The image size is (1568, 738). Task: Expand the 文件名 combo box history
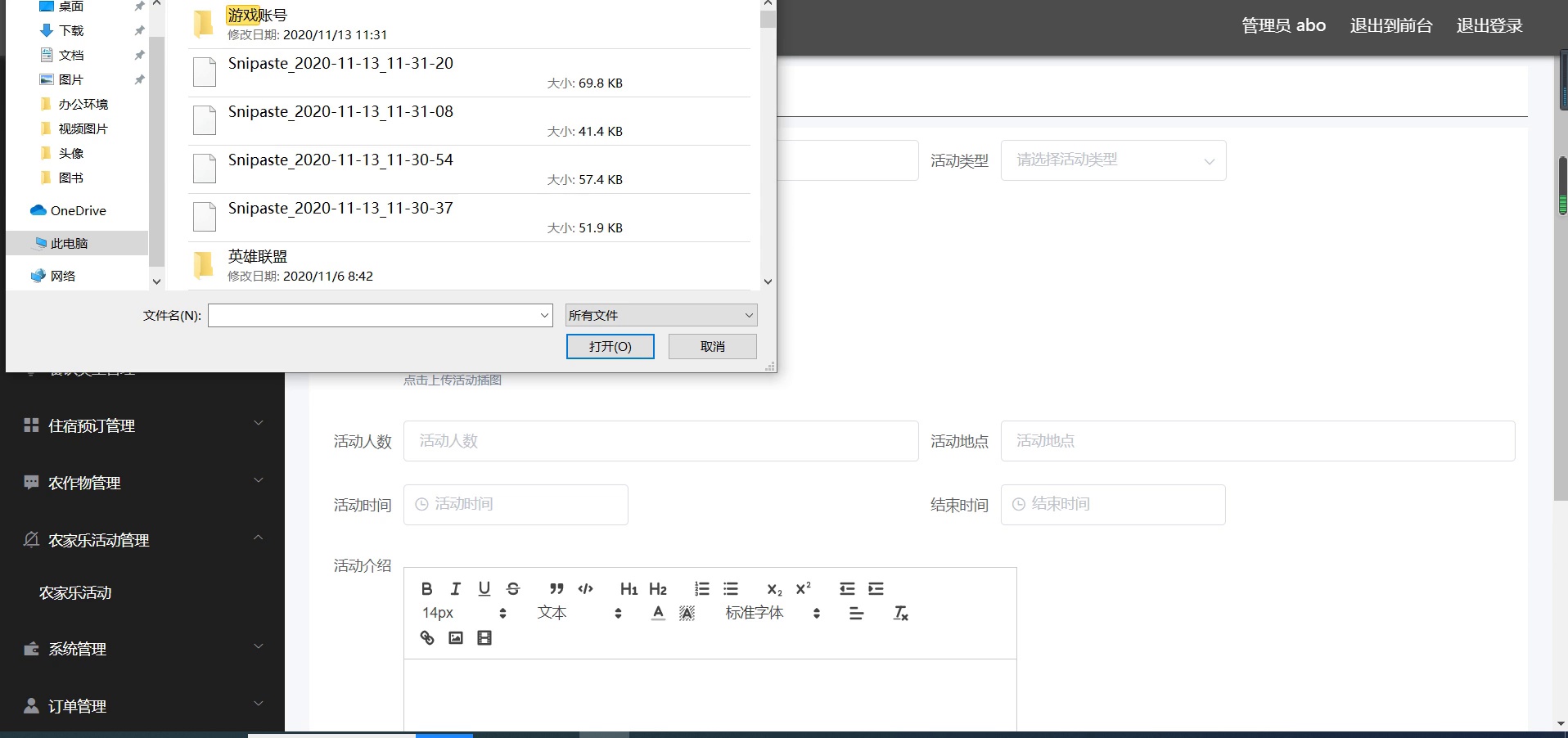click(544, 315)
